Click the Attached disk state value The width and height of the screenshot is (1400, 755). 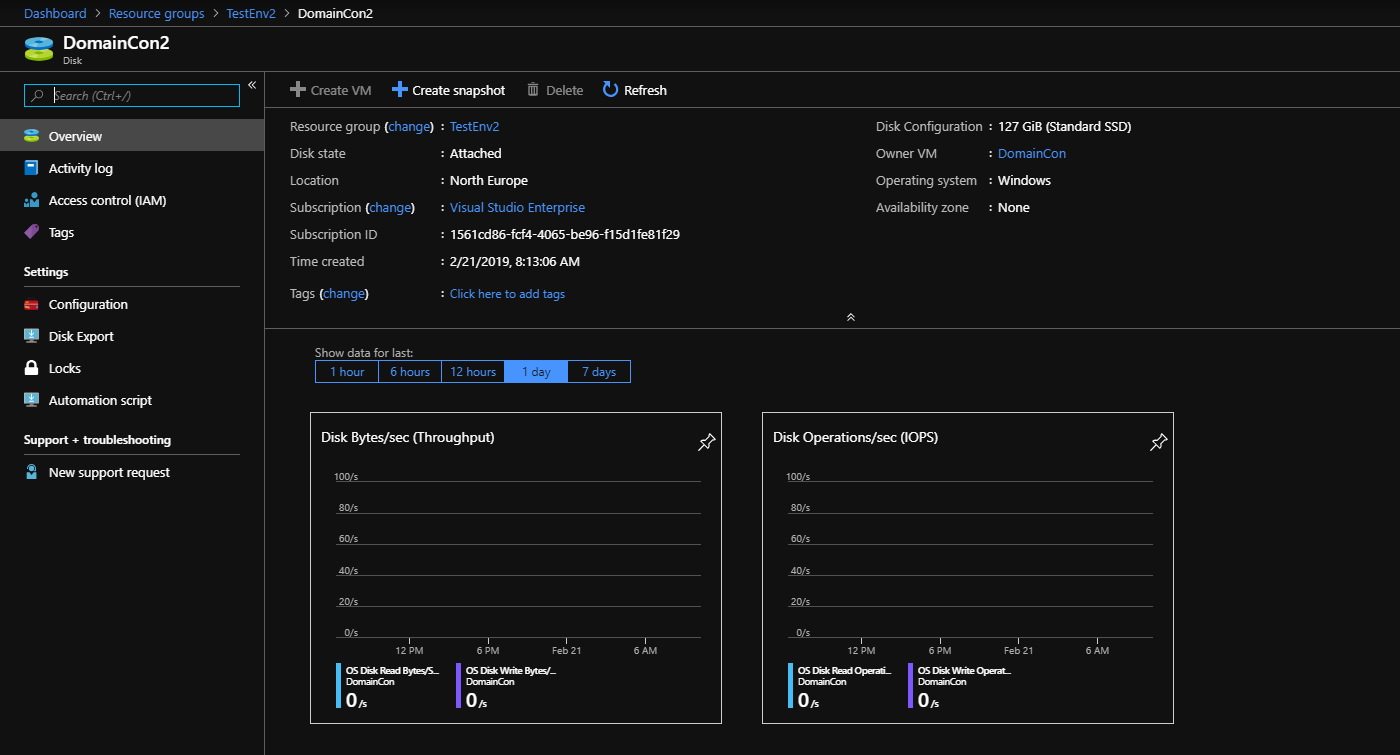click(x=476, y=154)
